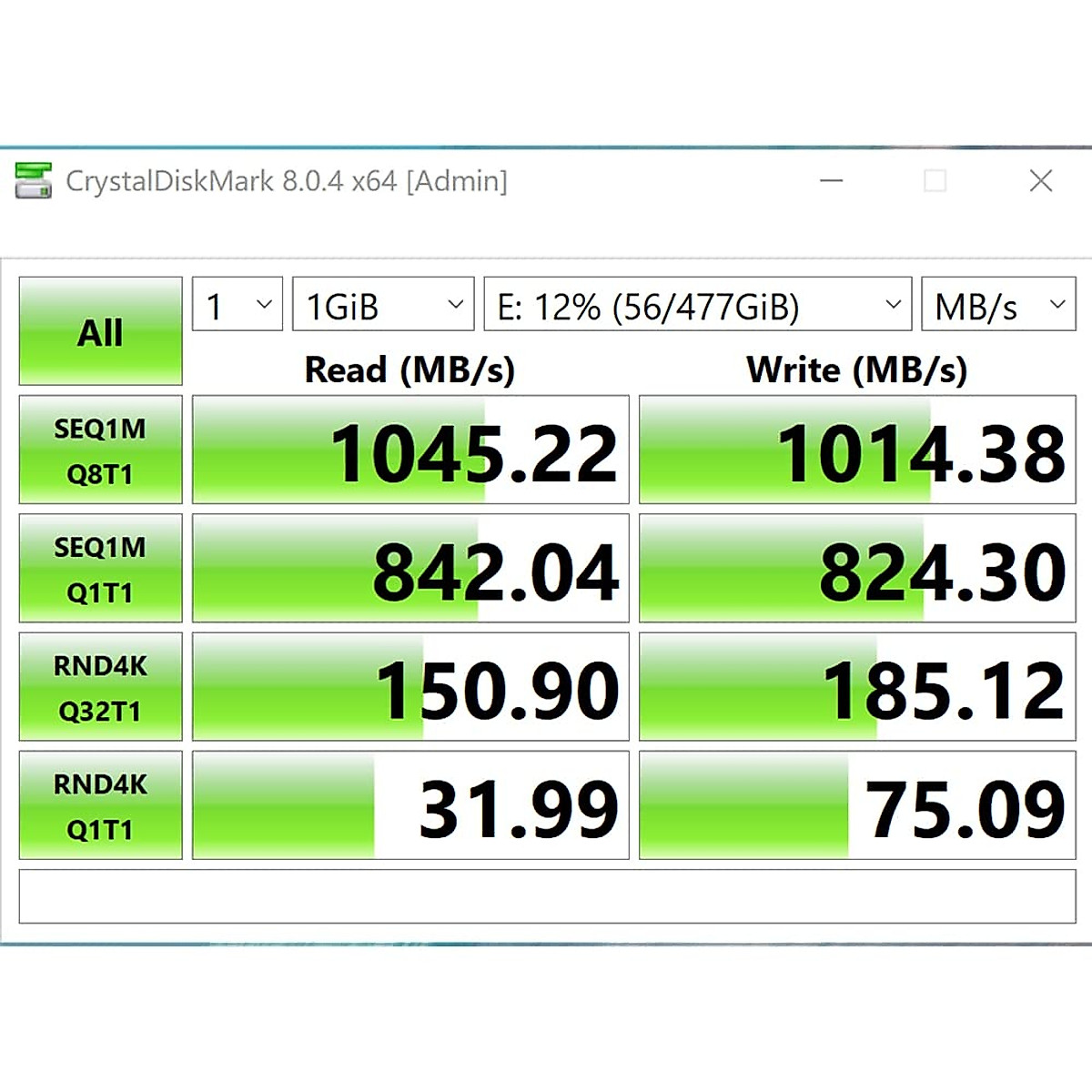The image size is (1092, 1092).
Task: Open the drive selector showing E: 12%
Action: (x=697, y=305)
